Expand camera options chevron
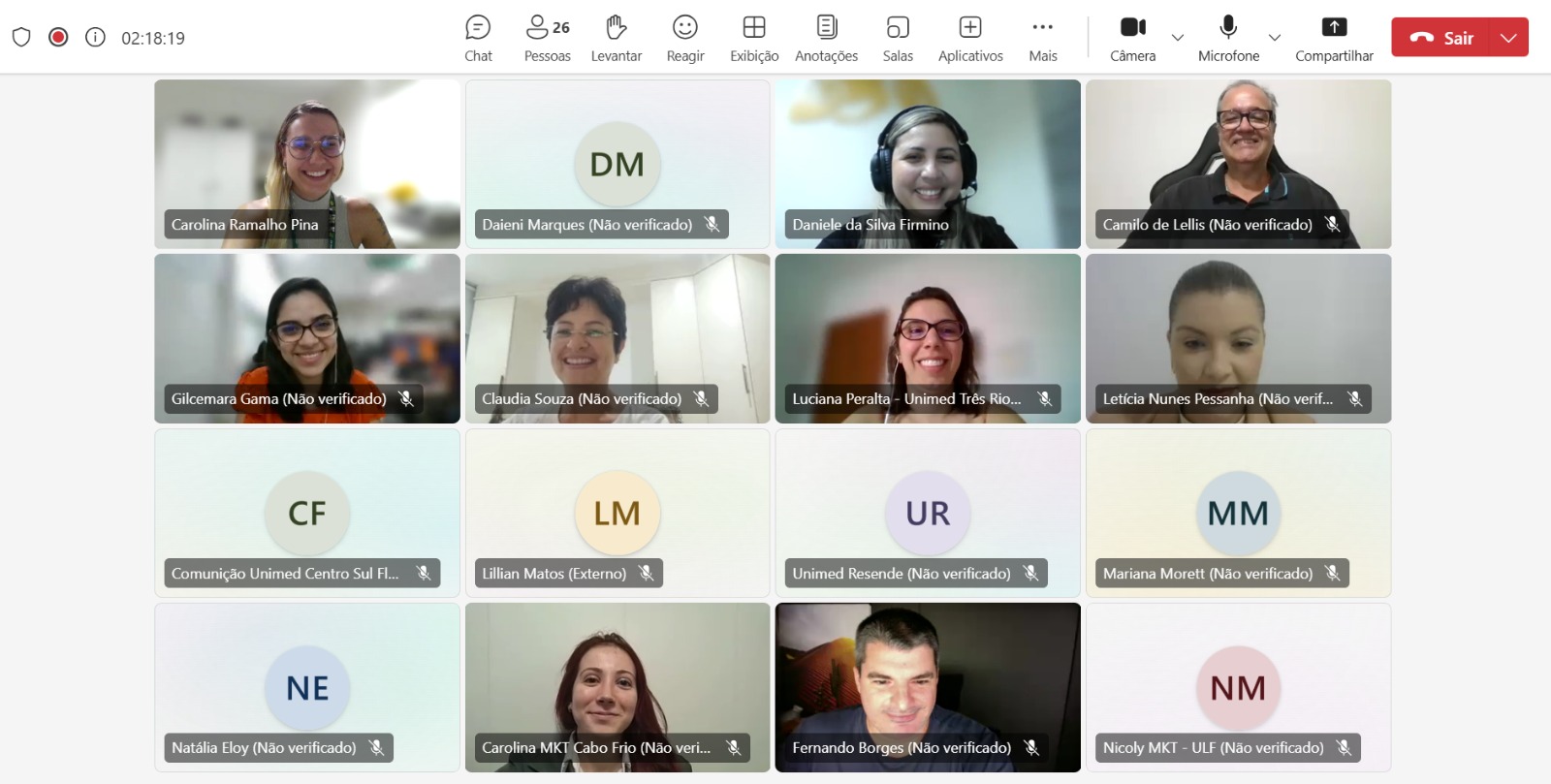This screenshot has width=1551, height=784. click(x=1178, y=38)
